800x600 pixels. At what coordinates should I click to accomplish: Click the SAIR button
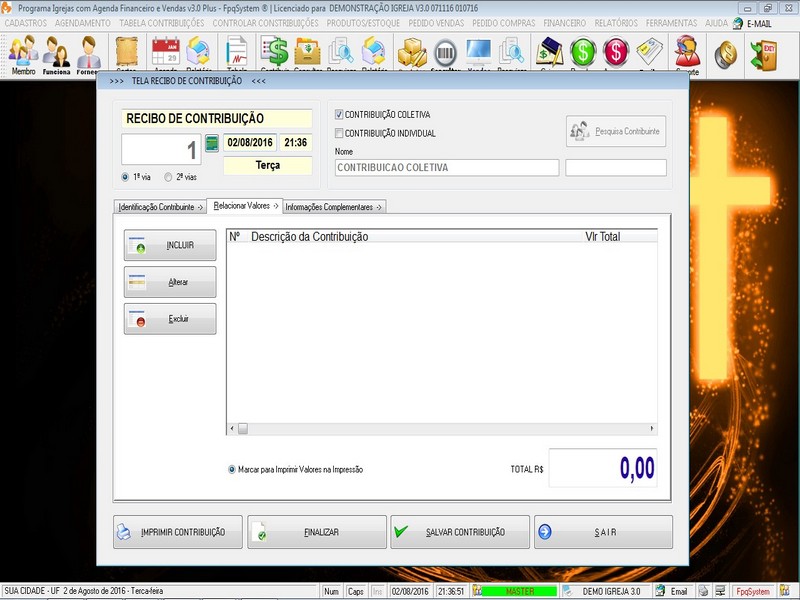[x=603, y=532]
